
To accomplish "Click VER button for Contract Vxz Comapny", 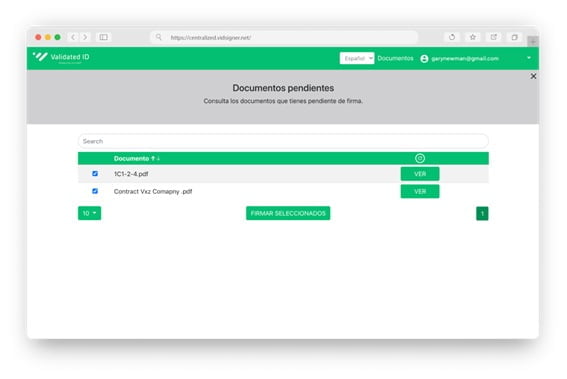I will coord(420,191).
